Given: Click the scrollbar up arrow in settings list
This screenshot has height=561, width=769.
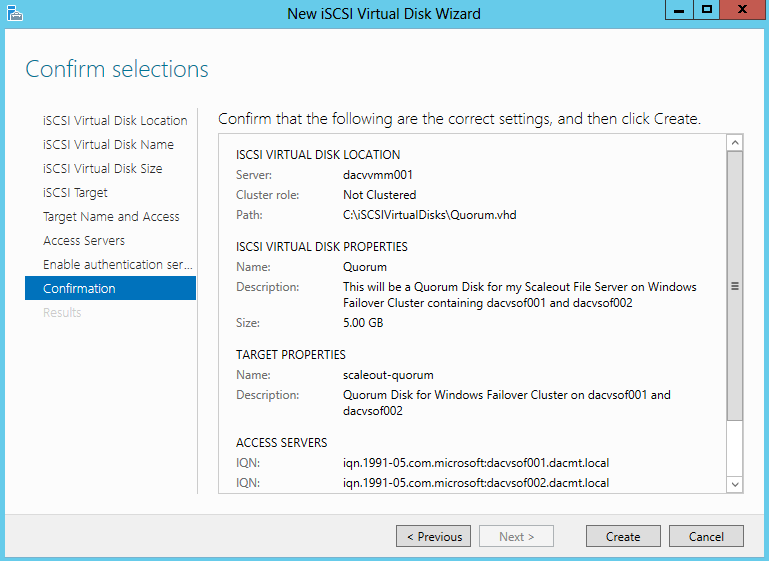Looking at the screenshot, I should click(735, 143).
